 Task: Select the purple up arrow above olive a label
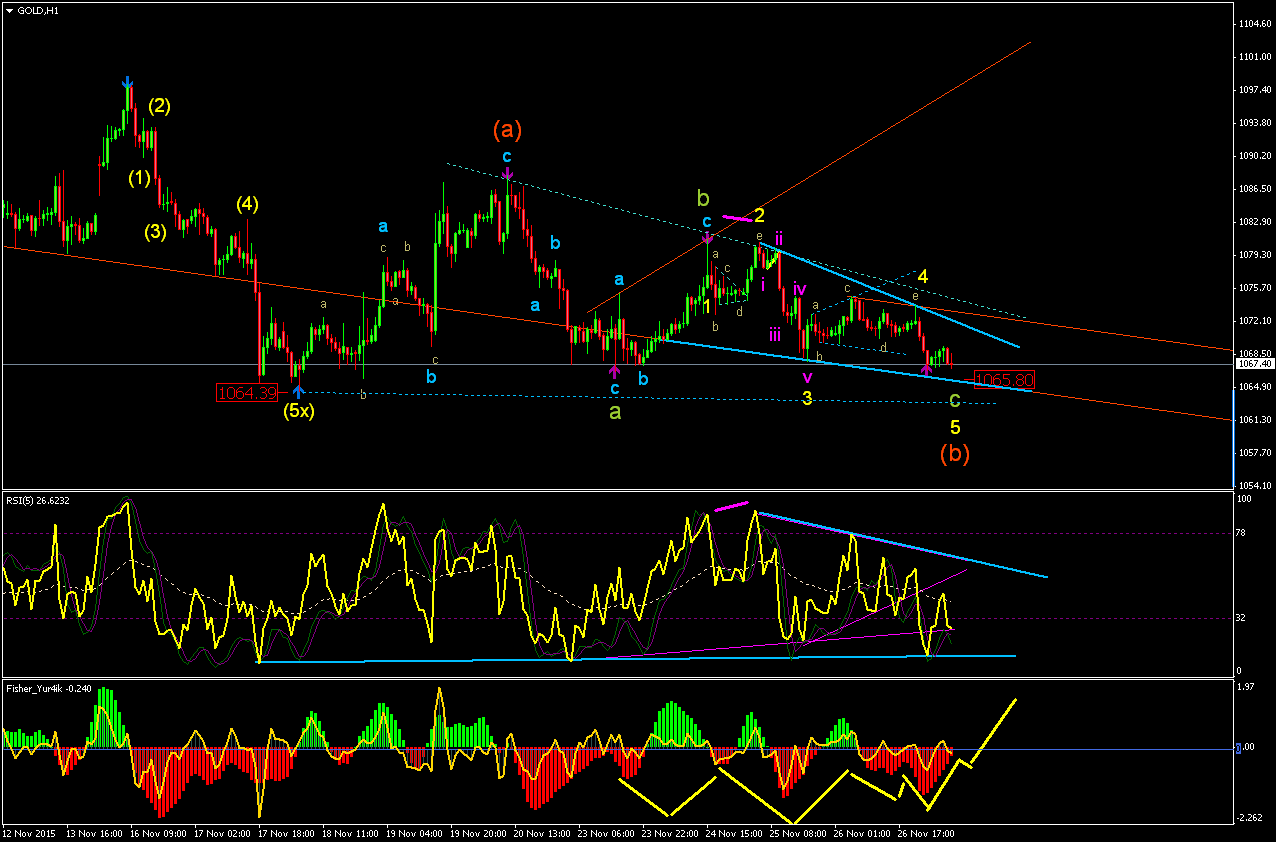coord(614,373)
